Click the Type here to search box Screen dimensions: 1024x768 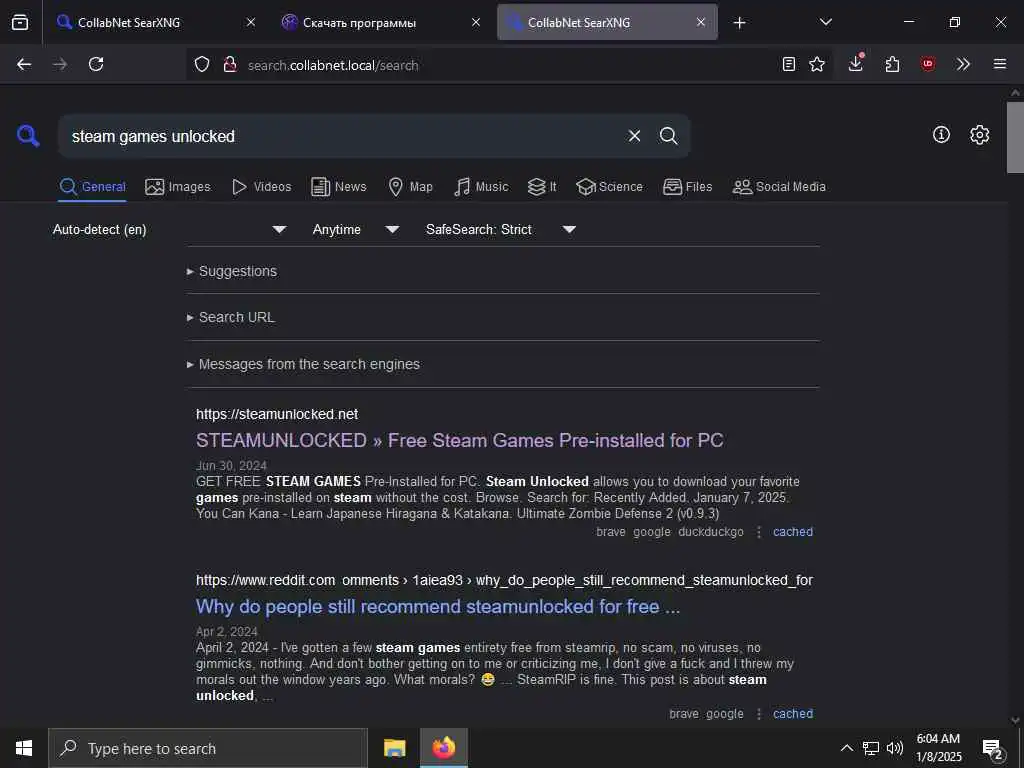208,748
